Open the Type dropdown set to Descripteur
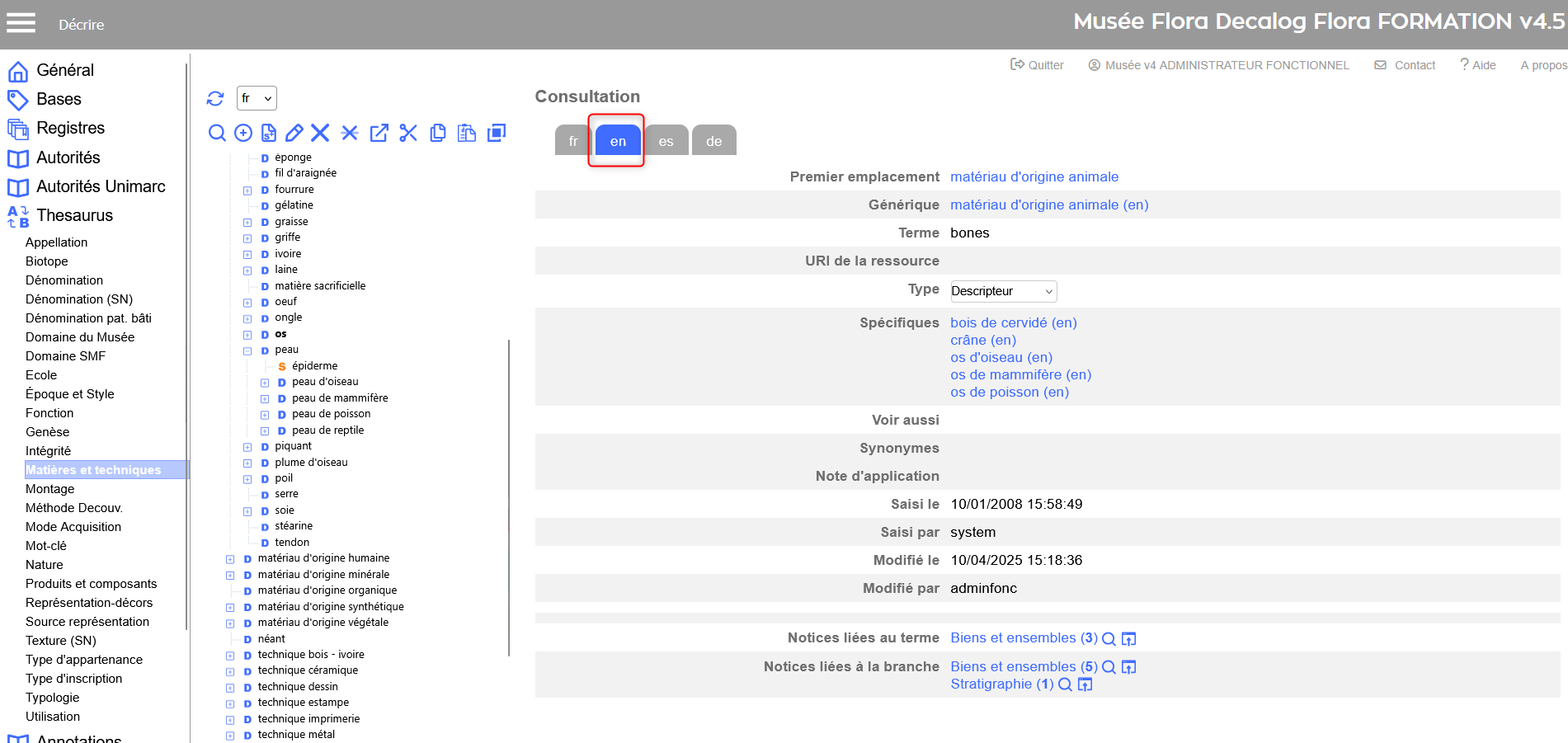Screen dimensions: 1568x743 point(1003,291)
